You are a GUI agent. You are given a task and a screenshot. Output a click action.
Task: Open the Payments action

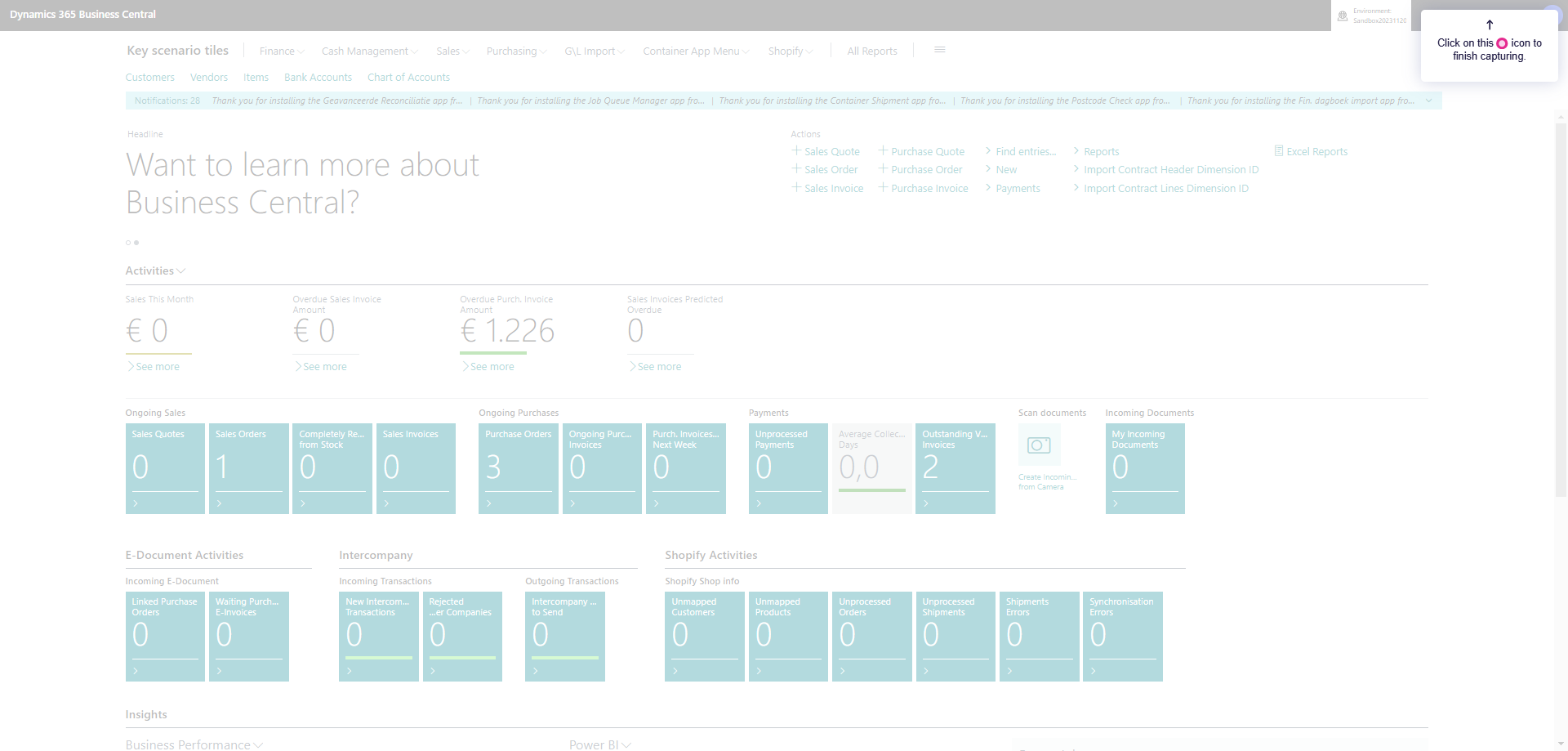(1018, 188)
